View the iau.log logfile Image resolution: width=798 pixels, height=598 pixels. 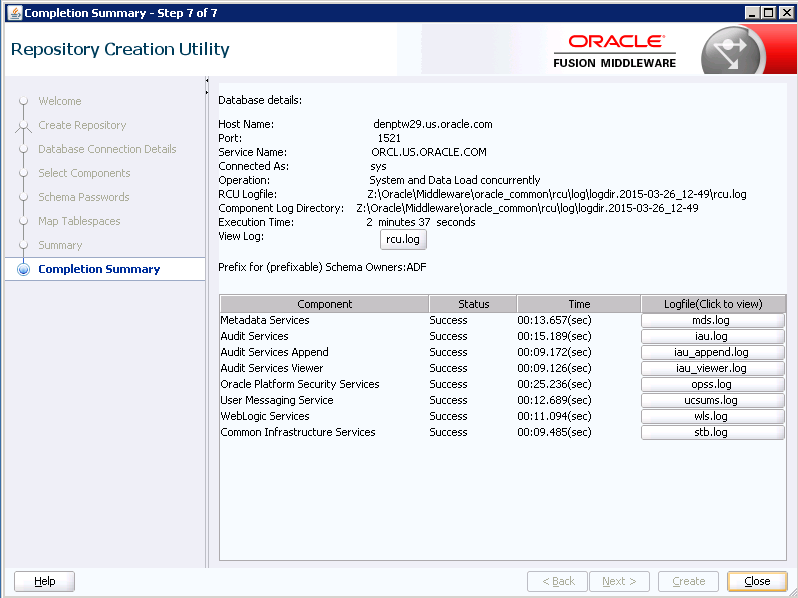tap(712, 336)
